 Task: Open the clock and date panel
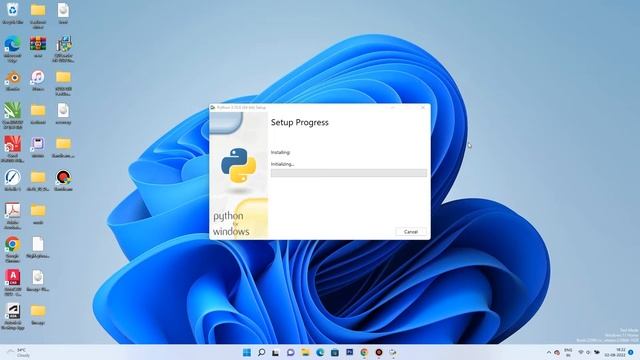click(615, 352)
